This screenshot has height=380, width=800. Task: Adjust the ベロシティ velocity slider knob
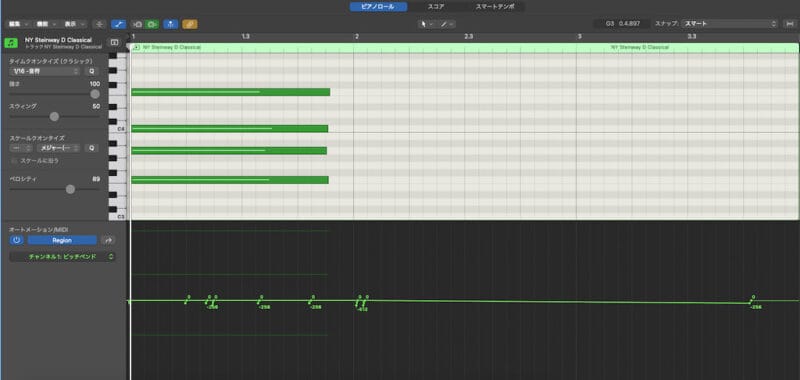70,189
